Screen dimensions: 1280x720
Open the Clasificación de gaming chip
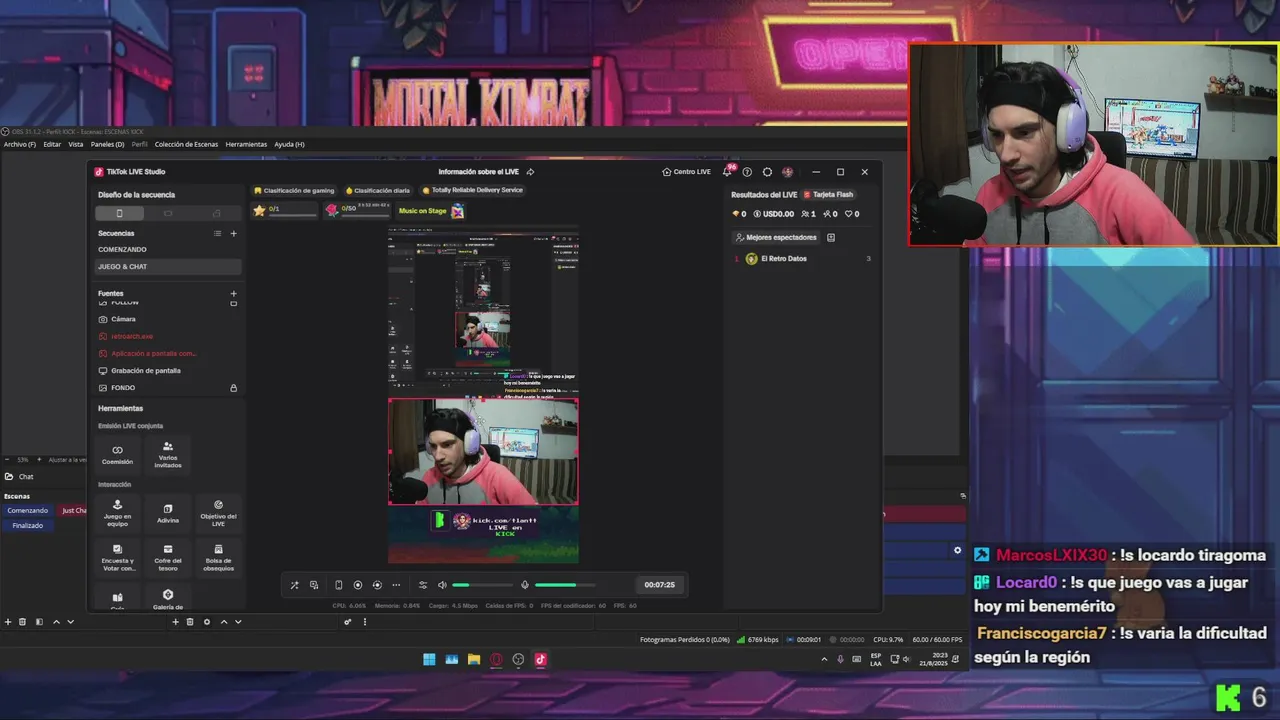pos(294,190)
